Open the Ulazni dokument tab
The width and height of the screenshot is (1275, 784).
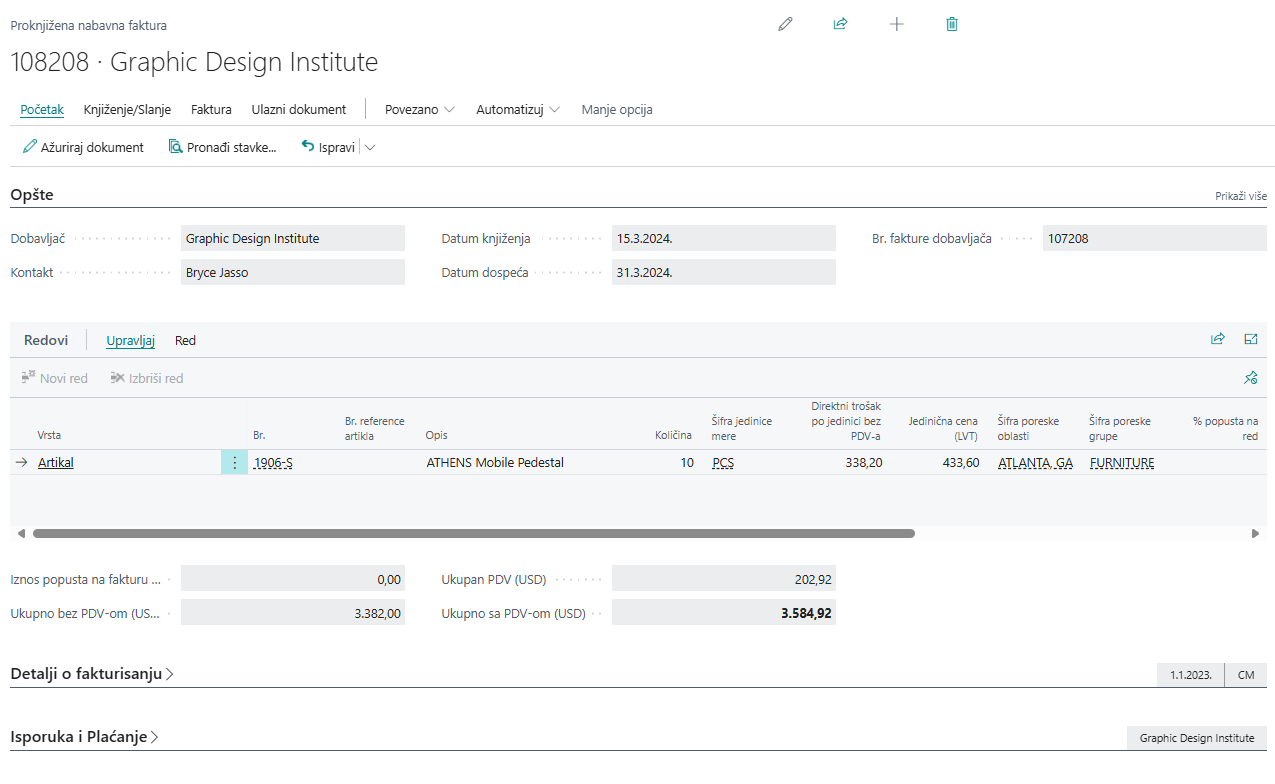click(298, 109)
